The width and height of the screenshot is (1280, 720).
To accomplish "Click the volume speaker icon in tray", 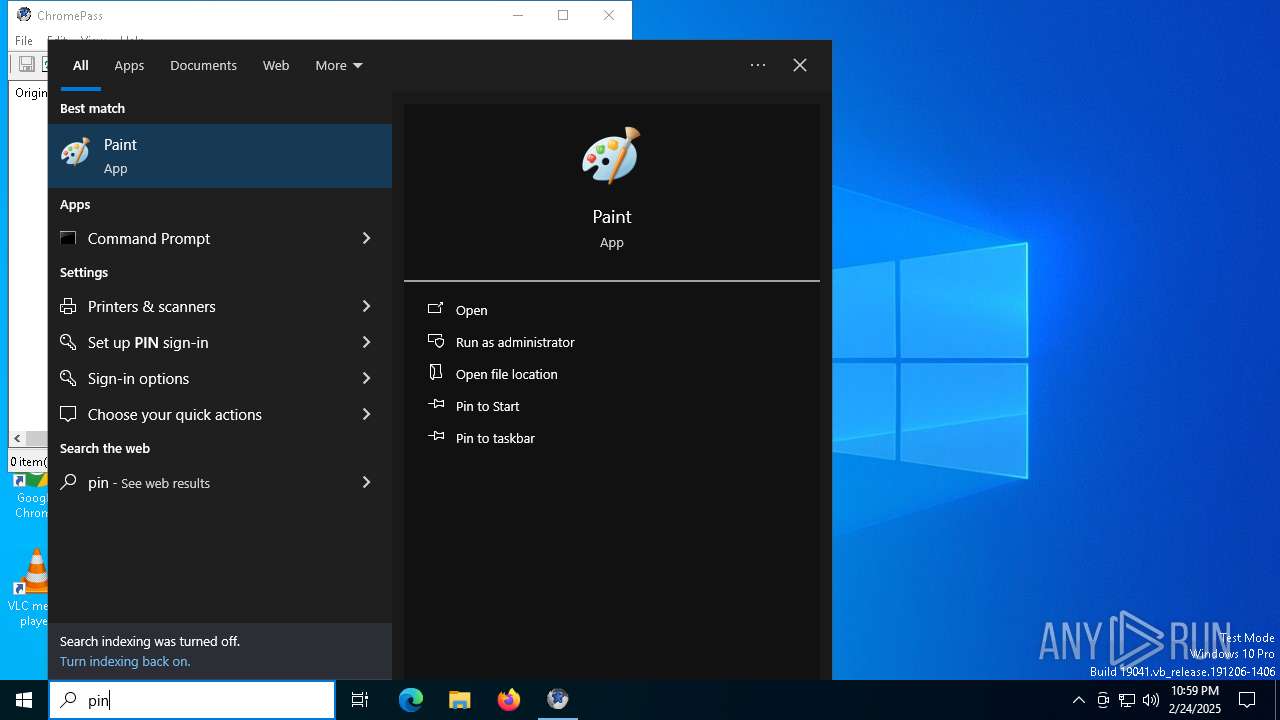I will pos(1151,700).
